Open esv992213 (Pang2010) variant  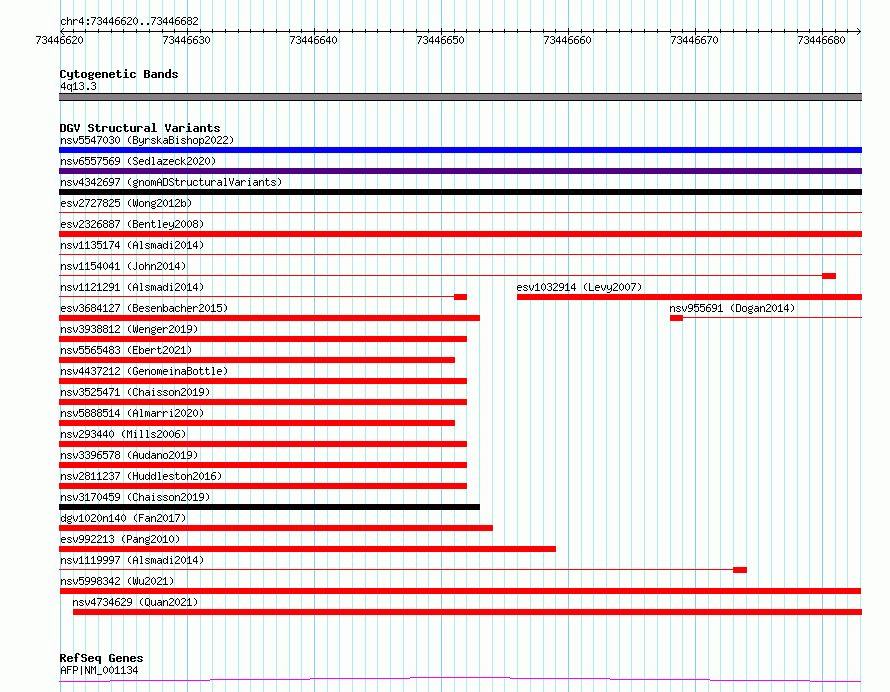click(x=120, y=539)
